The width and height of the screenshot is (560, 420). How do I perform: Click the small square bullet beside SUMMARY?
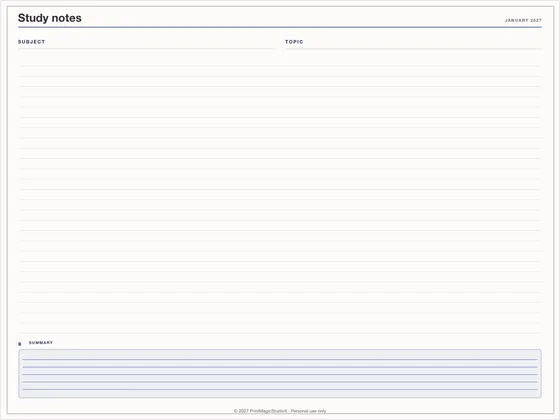click(x=20, y=344)
